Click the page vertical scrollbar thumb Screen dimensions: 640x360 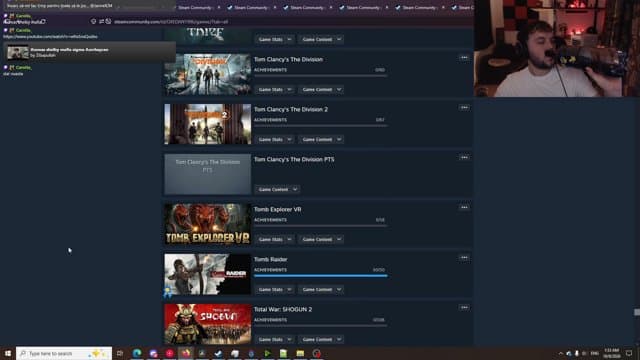point(637,312)
